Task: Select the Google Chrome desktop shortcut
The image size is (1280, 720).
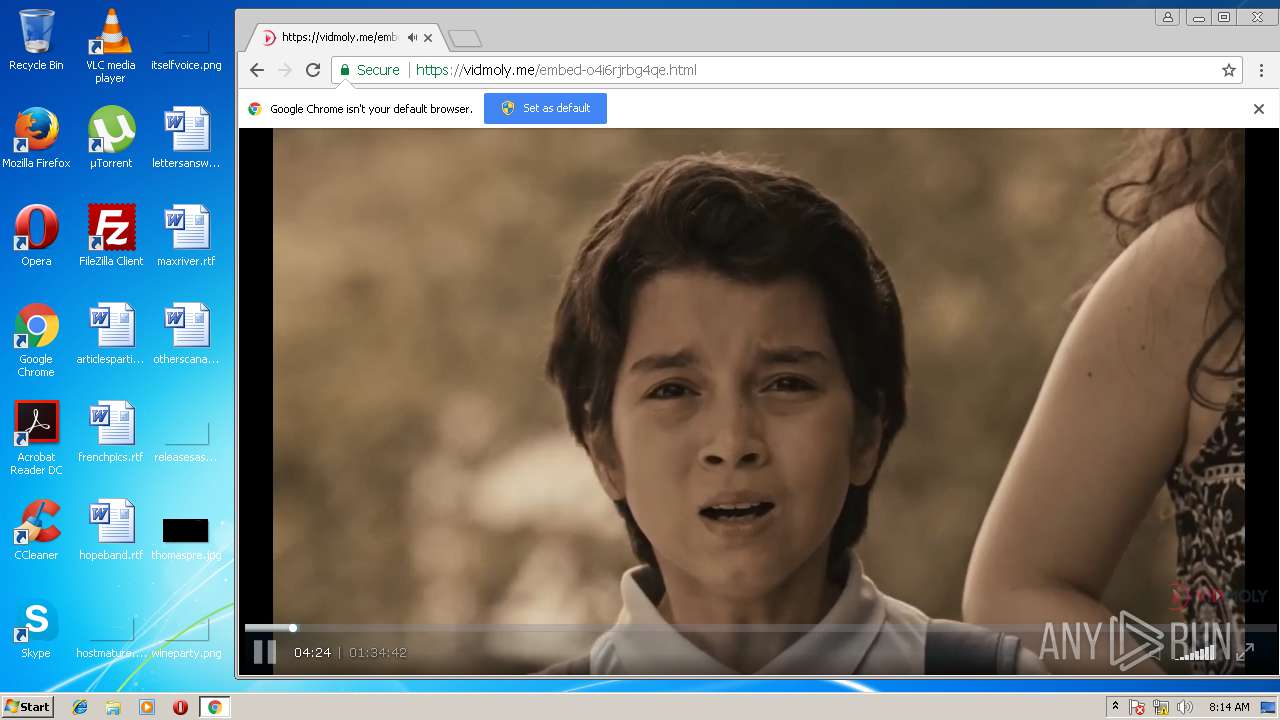Action: pyautogui.click(x=36, y=340)
